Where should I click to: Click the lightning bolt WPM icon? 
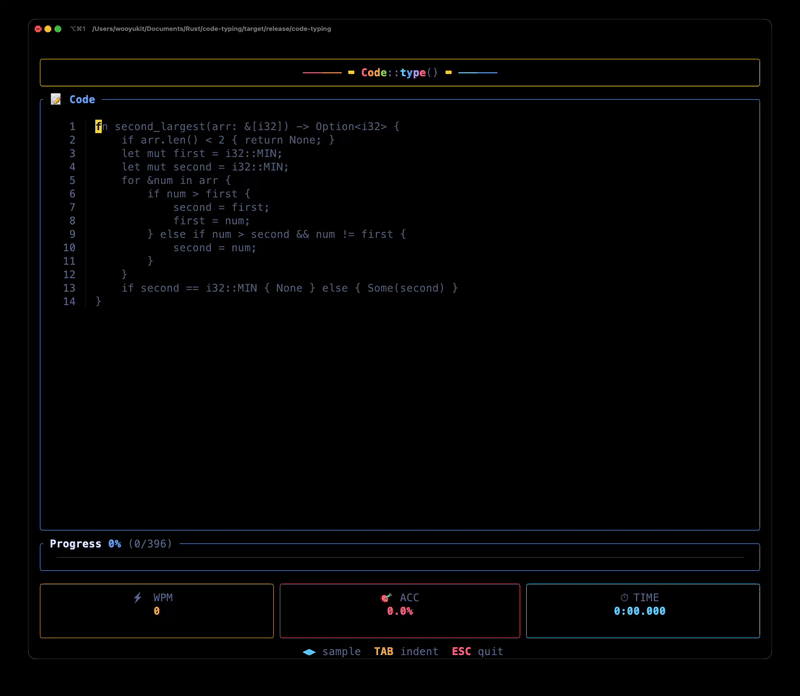[138, 598]
